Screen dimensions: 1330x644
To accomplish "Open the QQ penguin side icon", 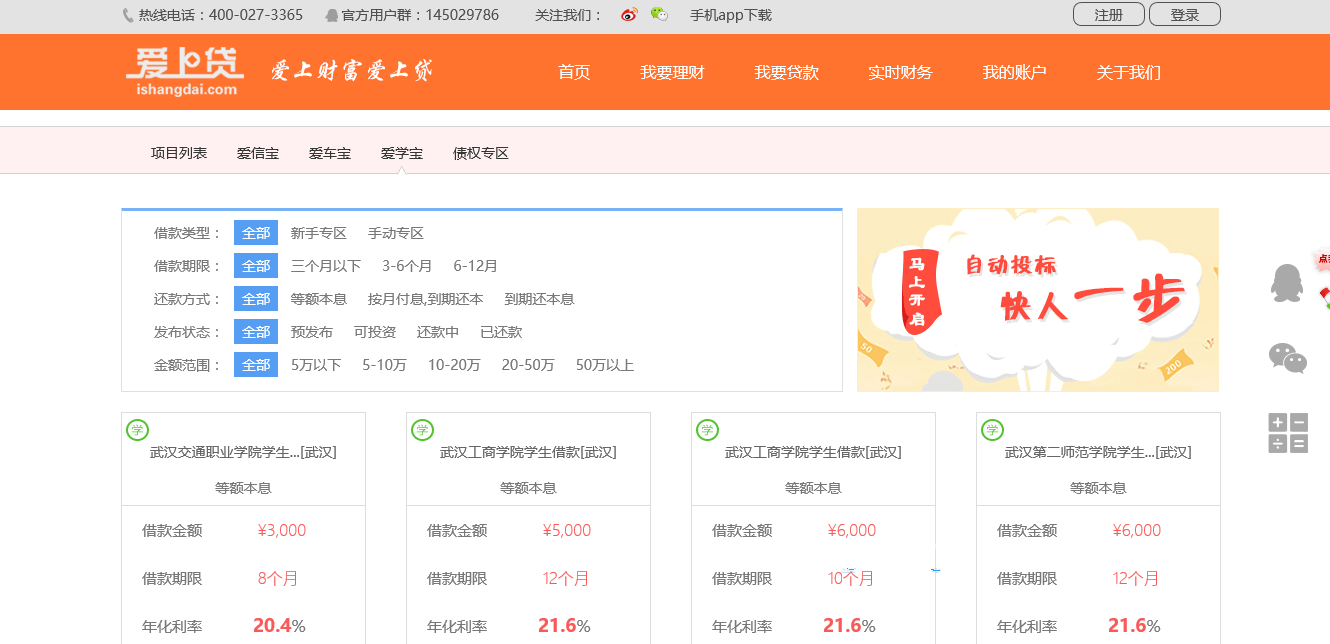I will click(1287, 283).
